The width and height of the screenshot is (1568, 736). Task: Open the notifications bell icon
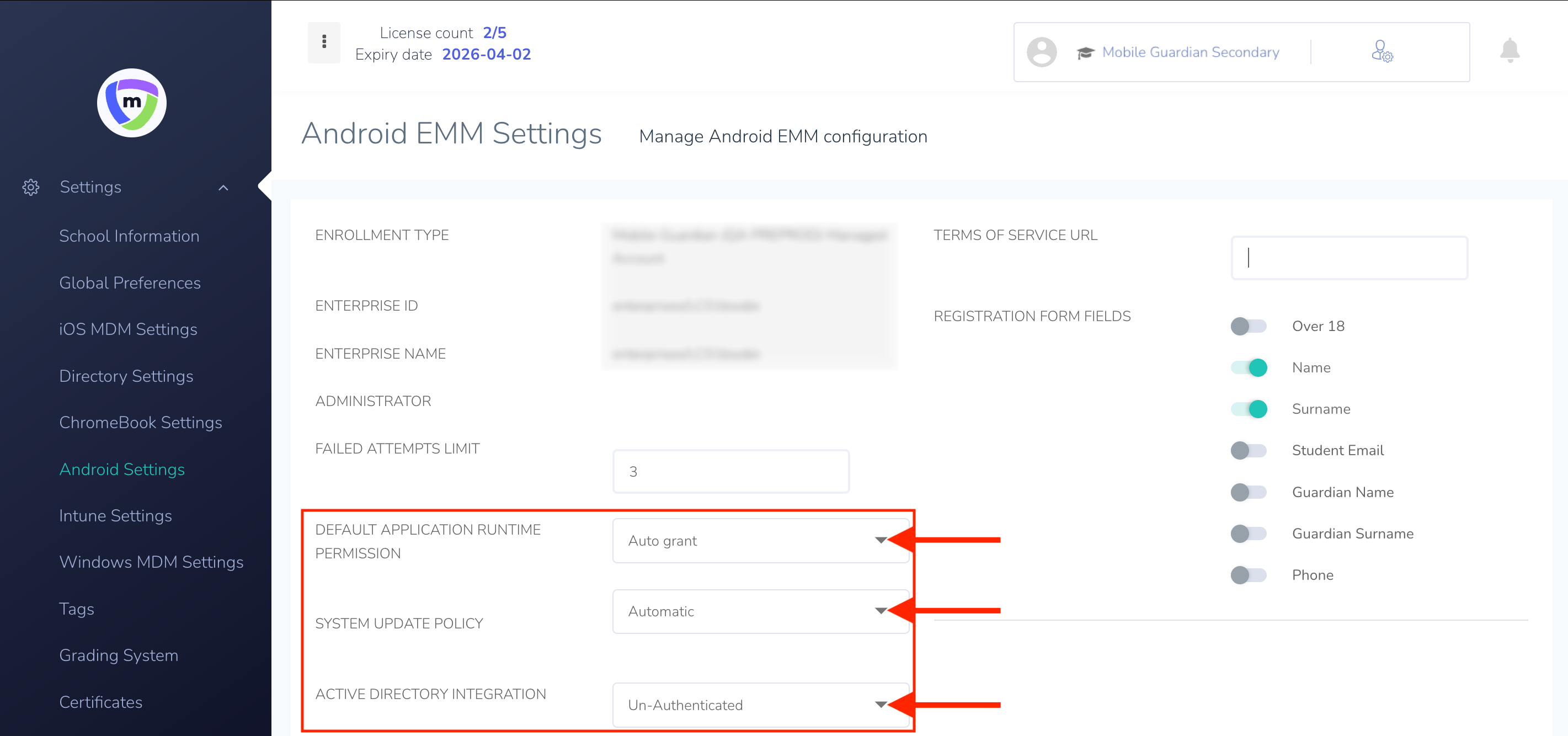(x=1510, y=51)
